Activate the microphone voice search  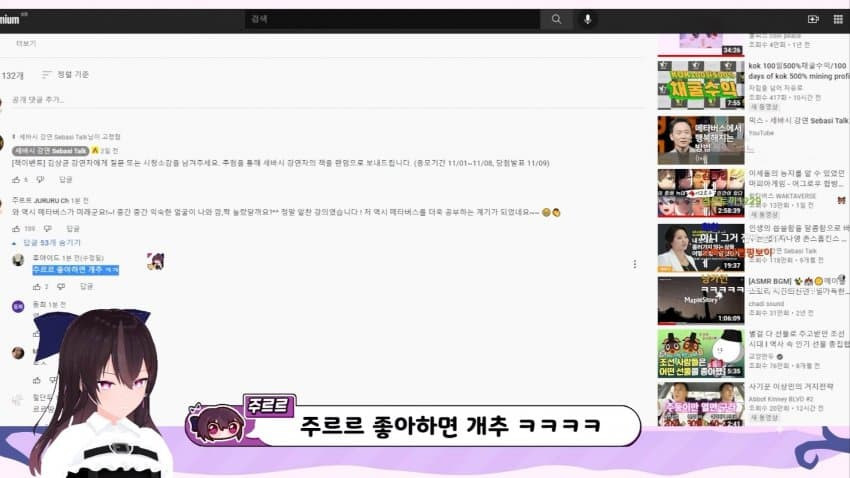click(588, 19)
